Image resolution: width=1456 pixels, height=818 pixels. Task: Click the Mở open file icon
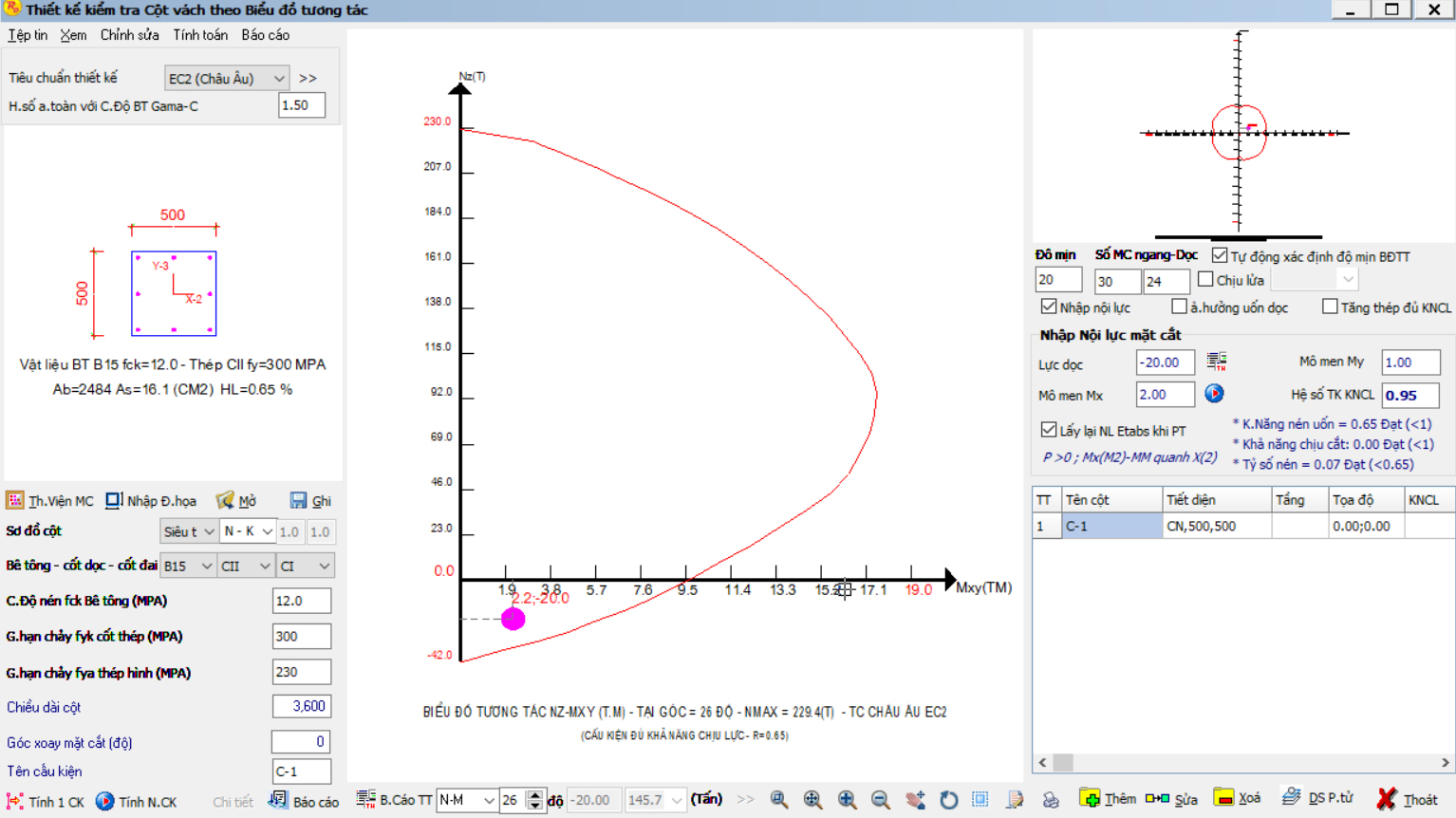coord(225,500)
